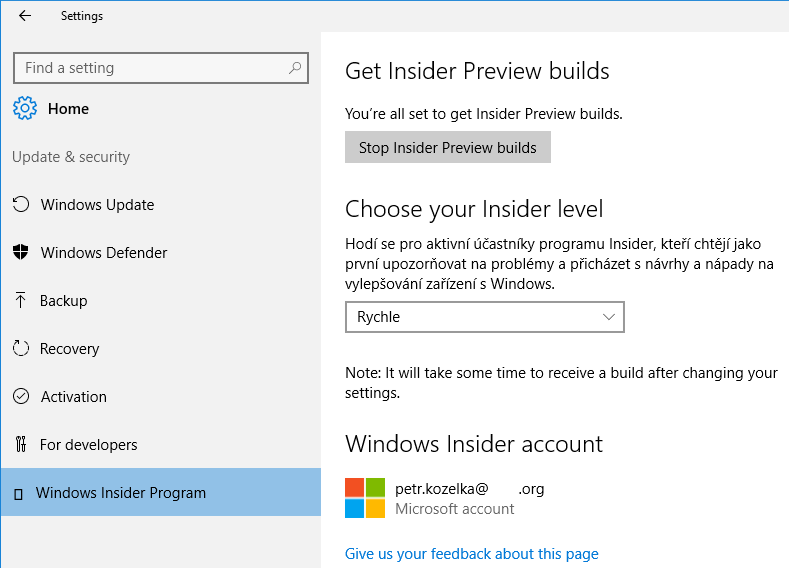Select the Recovery menu item

tap(69, 349)
